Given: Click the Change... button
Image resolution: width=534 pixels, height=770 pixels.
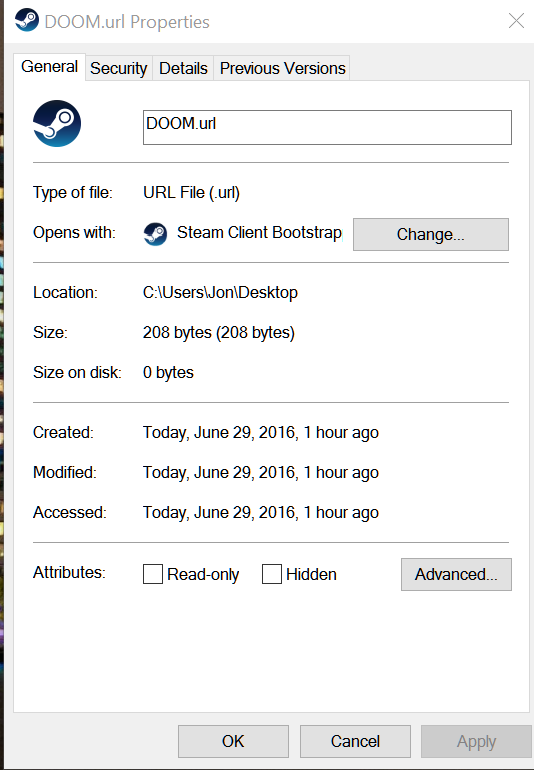Looking at the screenshot, I should (431, 235).
